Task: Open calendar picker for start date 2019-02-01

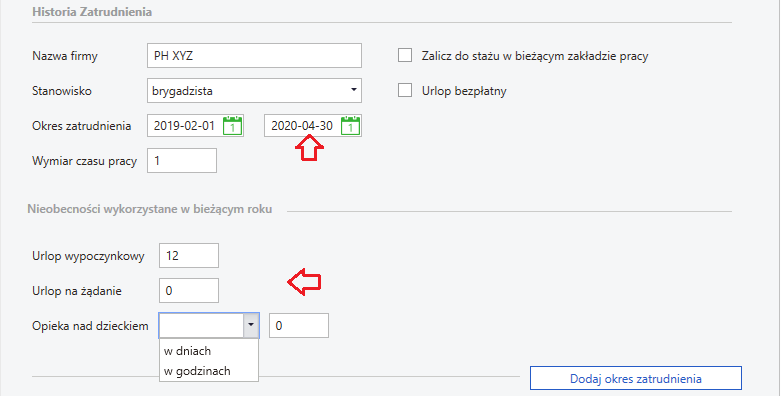Action: tap(232, 126)
